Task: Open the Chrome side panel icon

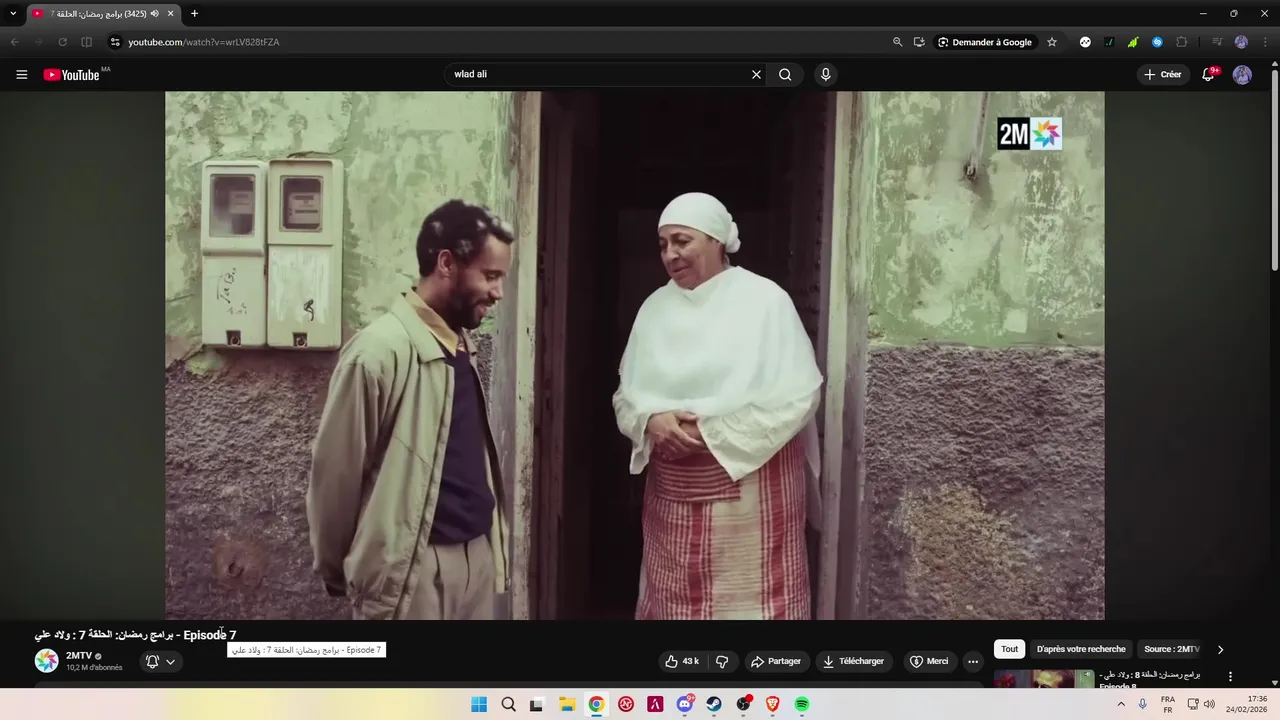Action: tap(86, 42)
